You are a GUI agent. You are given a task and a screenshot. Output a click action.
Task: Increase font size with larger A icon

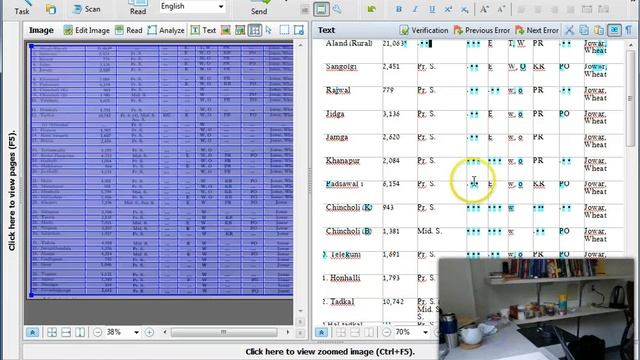coord(484,9)
